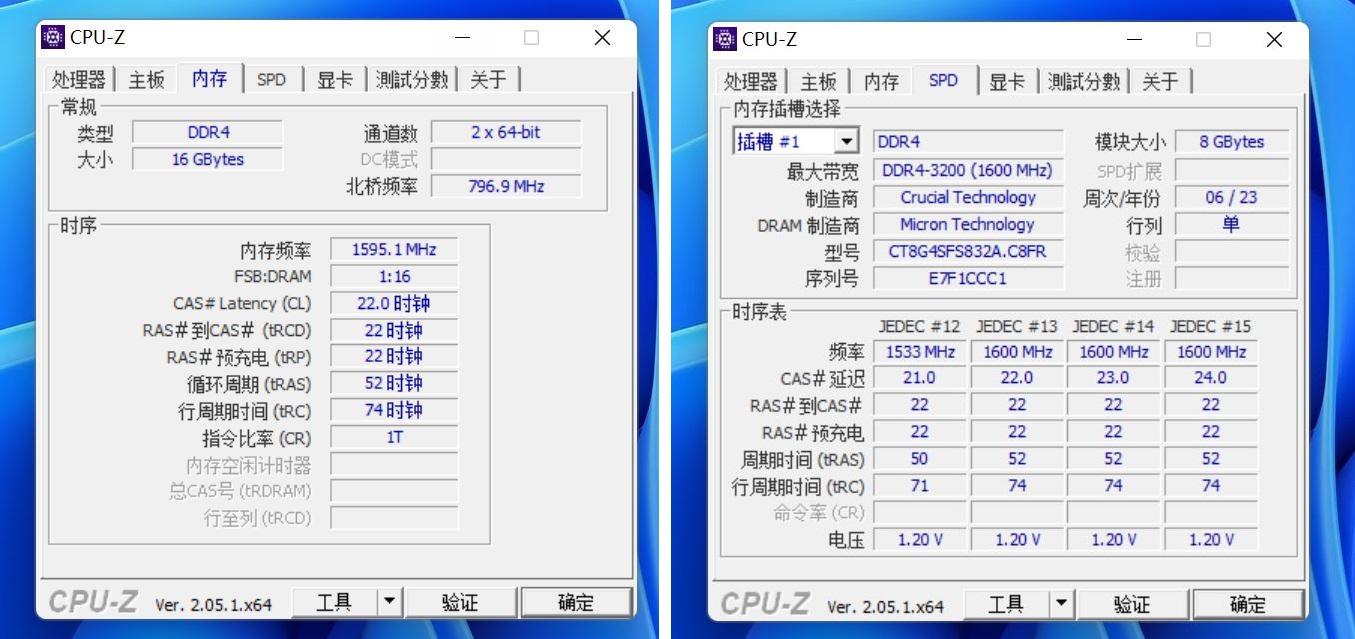Click the DDR4-3200 (1600 MHz) bandwidth value
1355x639 pixels.
coord(967,170)
